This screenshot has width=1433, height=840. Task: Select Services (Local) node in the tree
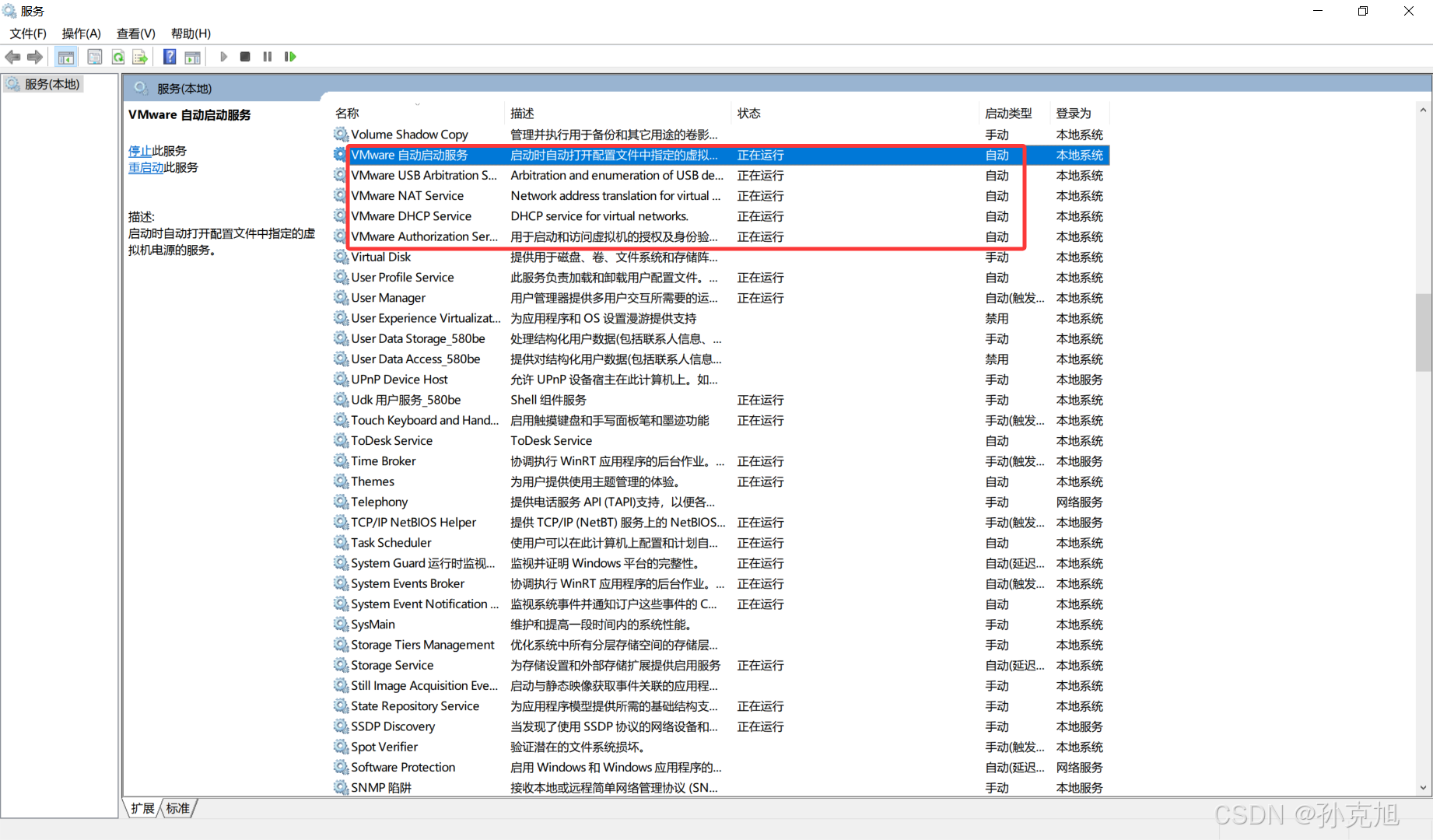tap(44, 84)
